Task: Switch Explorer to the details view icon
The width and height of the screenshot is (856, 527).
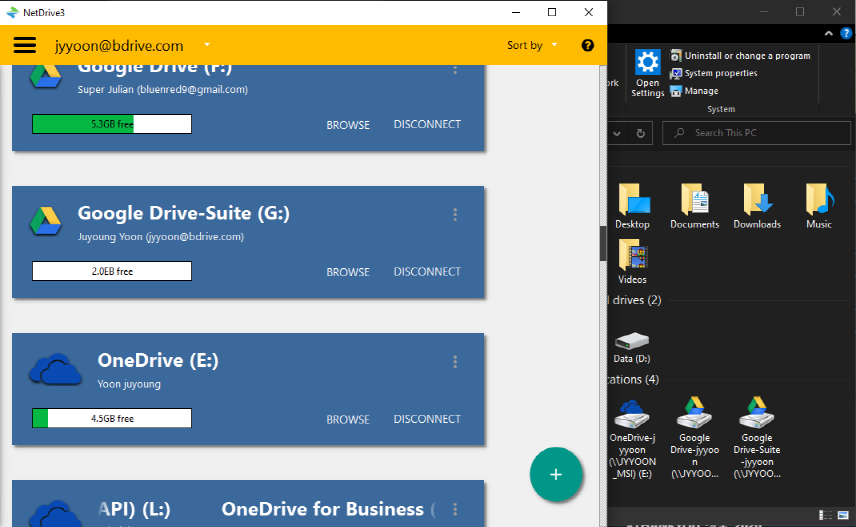Action: tap(825, 515)
